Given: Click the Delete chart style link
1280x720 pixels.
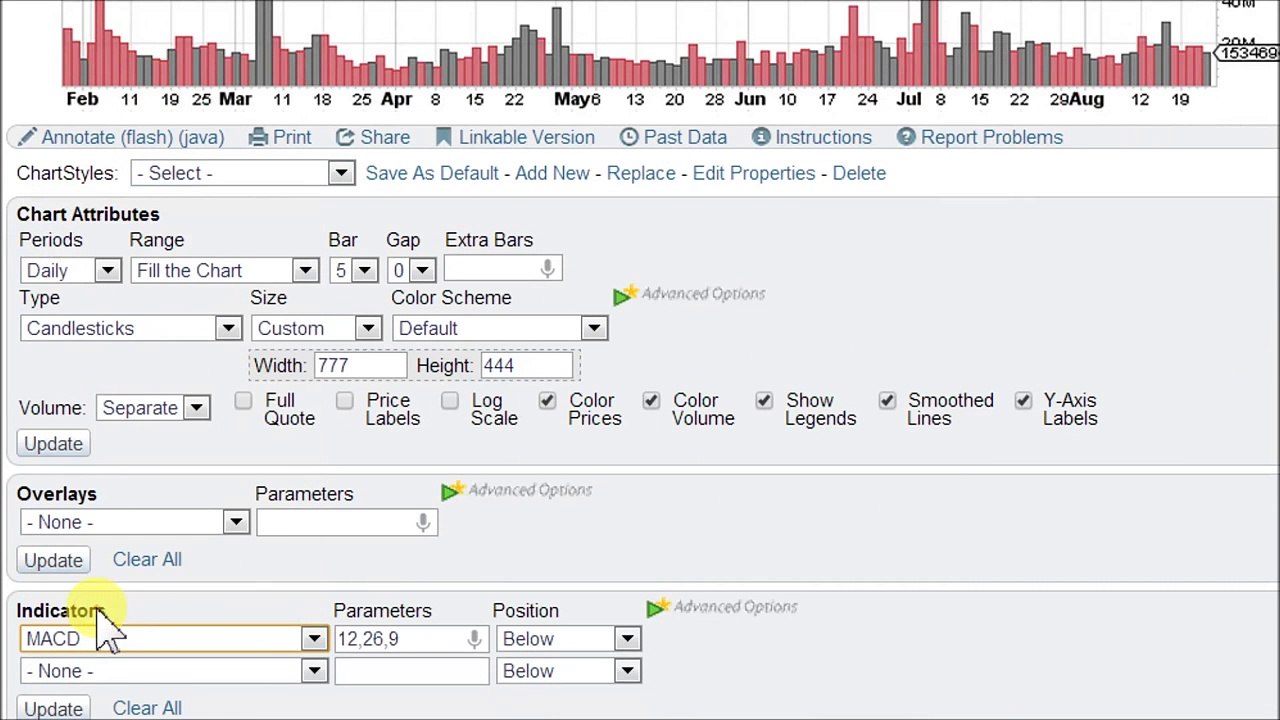Looking at the screenshot, I should pos(859,173).
